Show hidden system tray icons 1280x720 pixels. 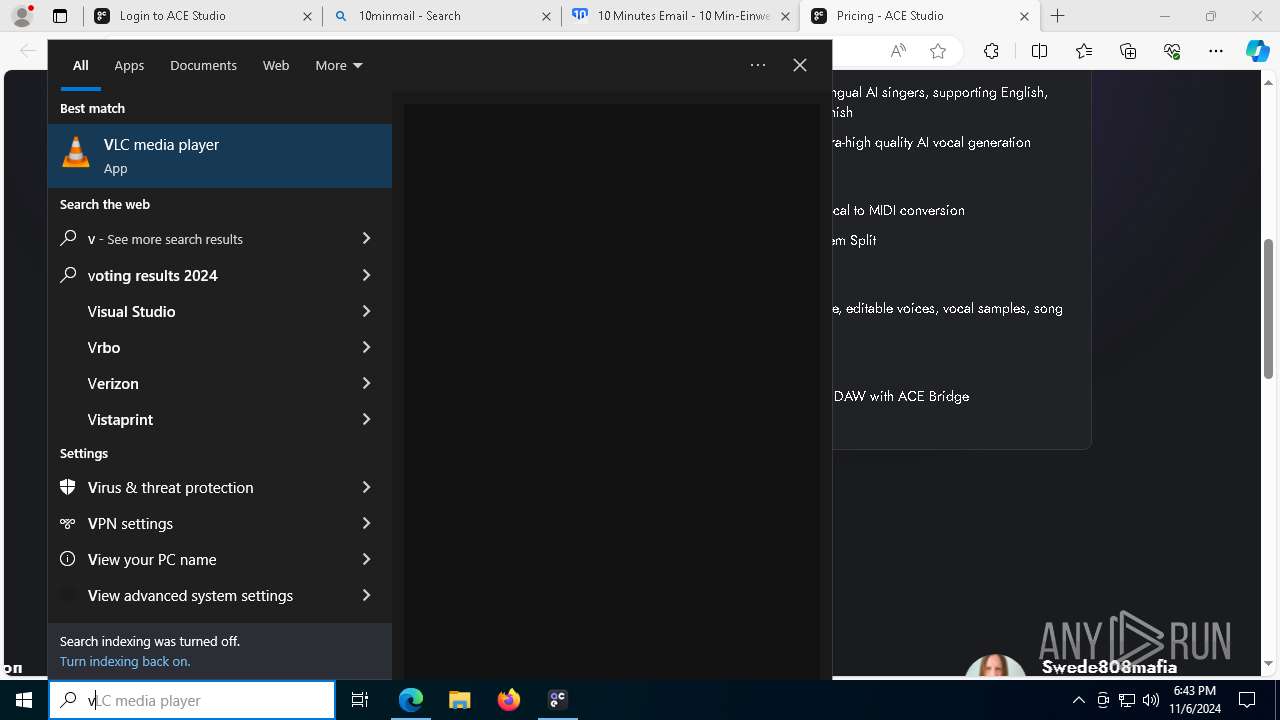[x=1078, y=700]
